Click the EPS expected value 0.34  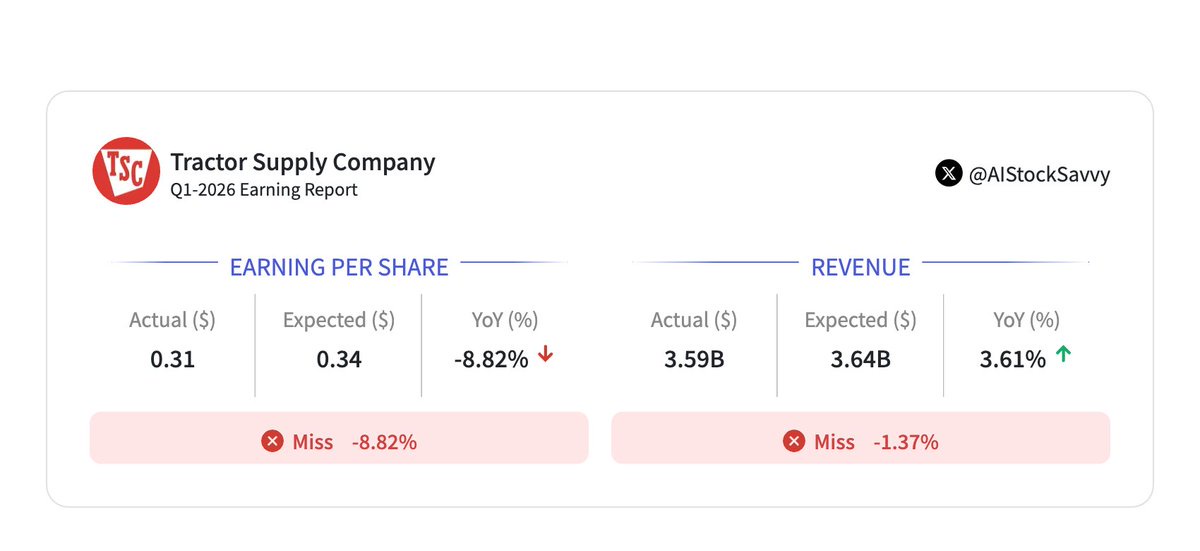339,359
